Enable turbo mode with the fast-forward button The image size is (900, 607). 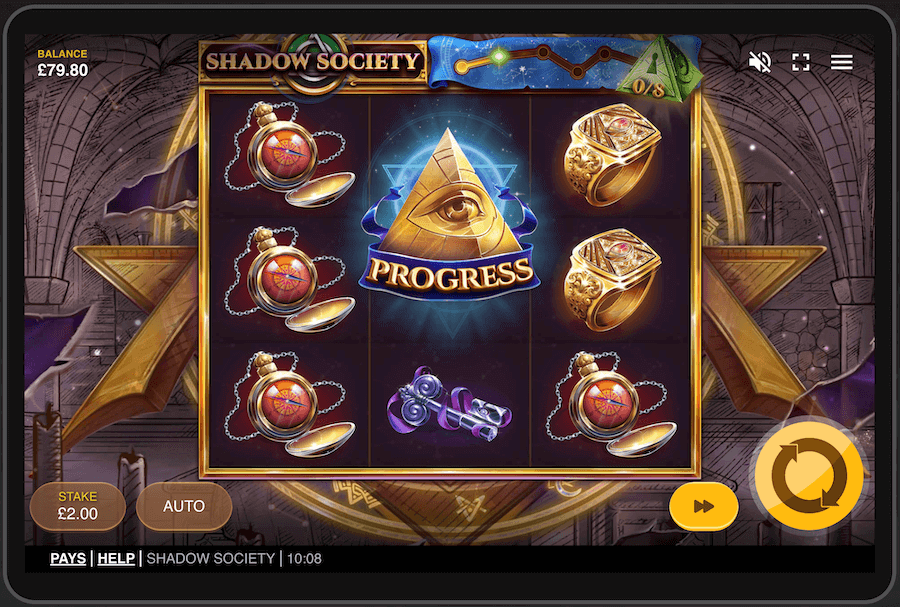[704, 506]
